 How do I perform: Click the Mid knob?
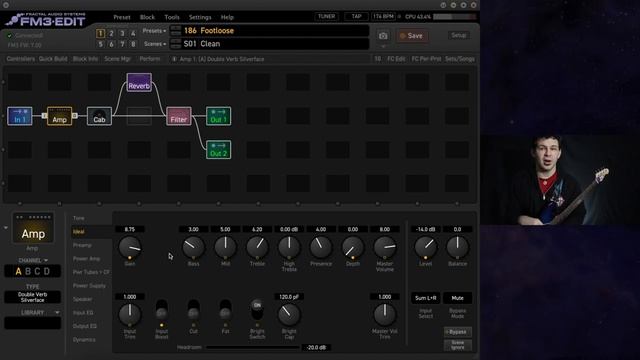(225, 247)
